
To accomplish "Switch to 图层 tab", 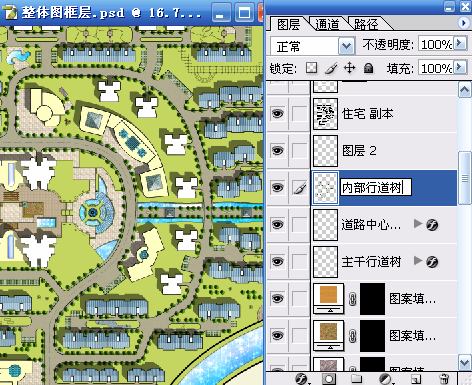I will [289, 24].
